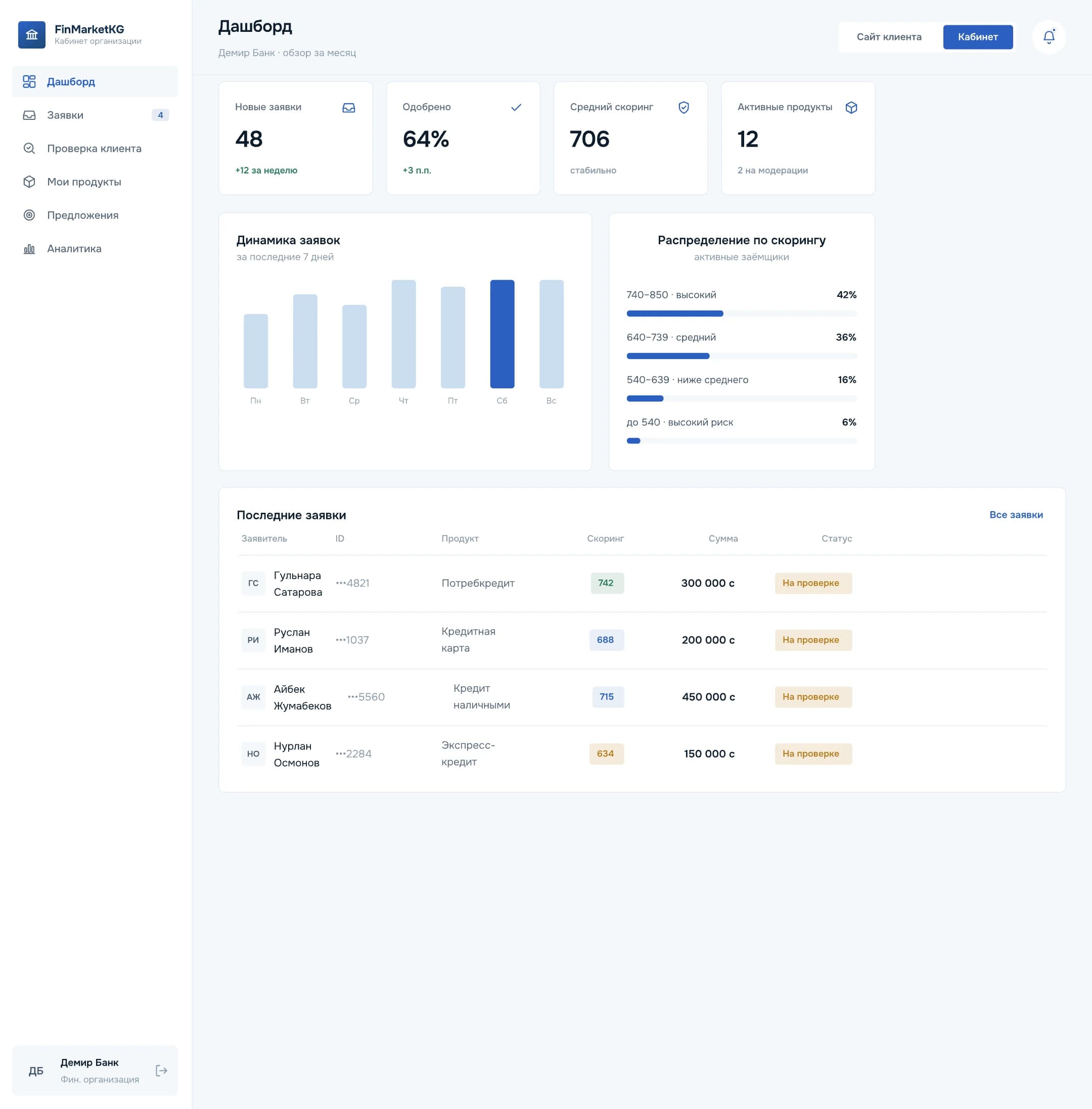The image size is (1092, 1109).
Task: Click the 540–639 ниже среднего progress bar
Action: (742, 398)
